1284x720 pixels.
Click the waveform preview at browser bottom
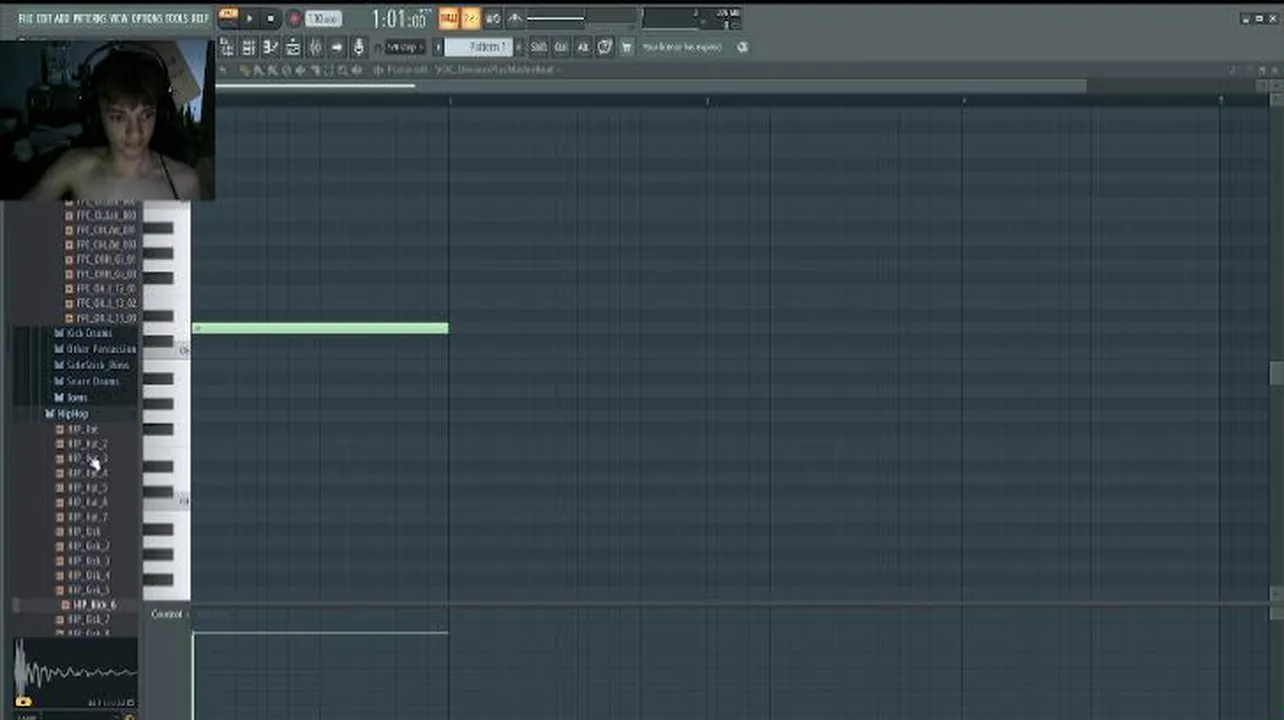coord(76,672)
